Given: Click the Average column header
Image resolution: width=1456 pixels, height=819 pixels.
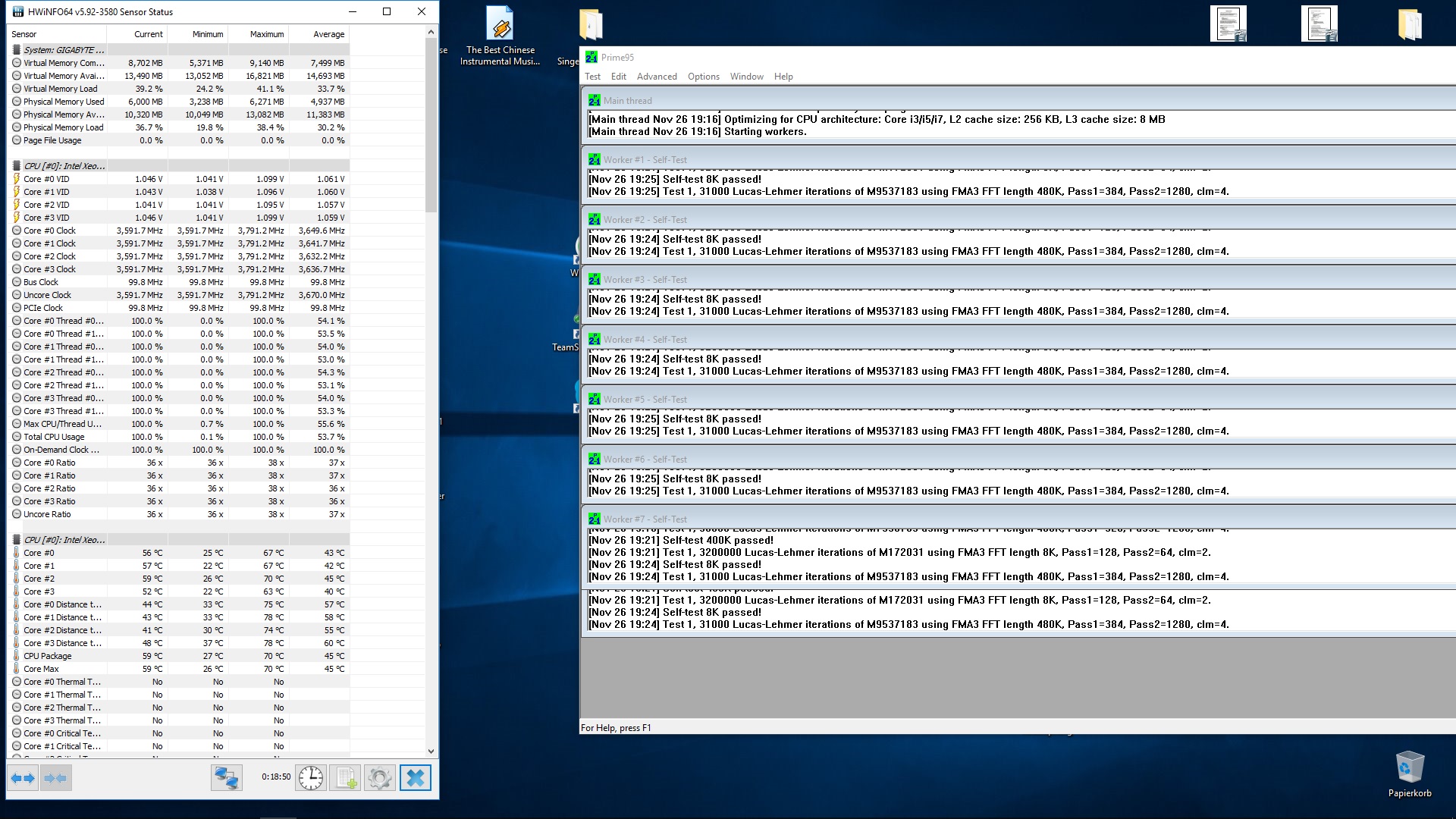Looking at the screenshot, I should pyautogui.click(x=328, y=34).
